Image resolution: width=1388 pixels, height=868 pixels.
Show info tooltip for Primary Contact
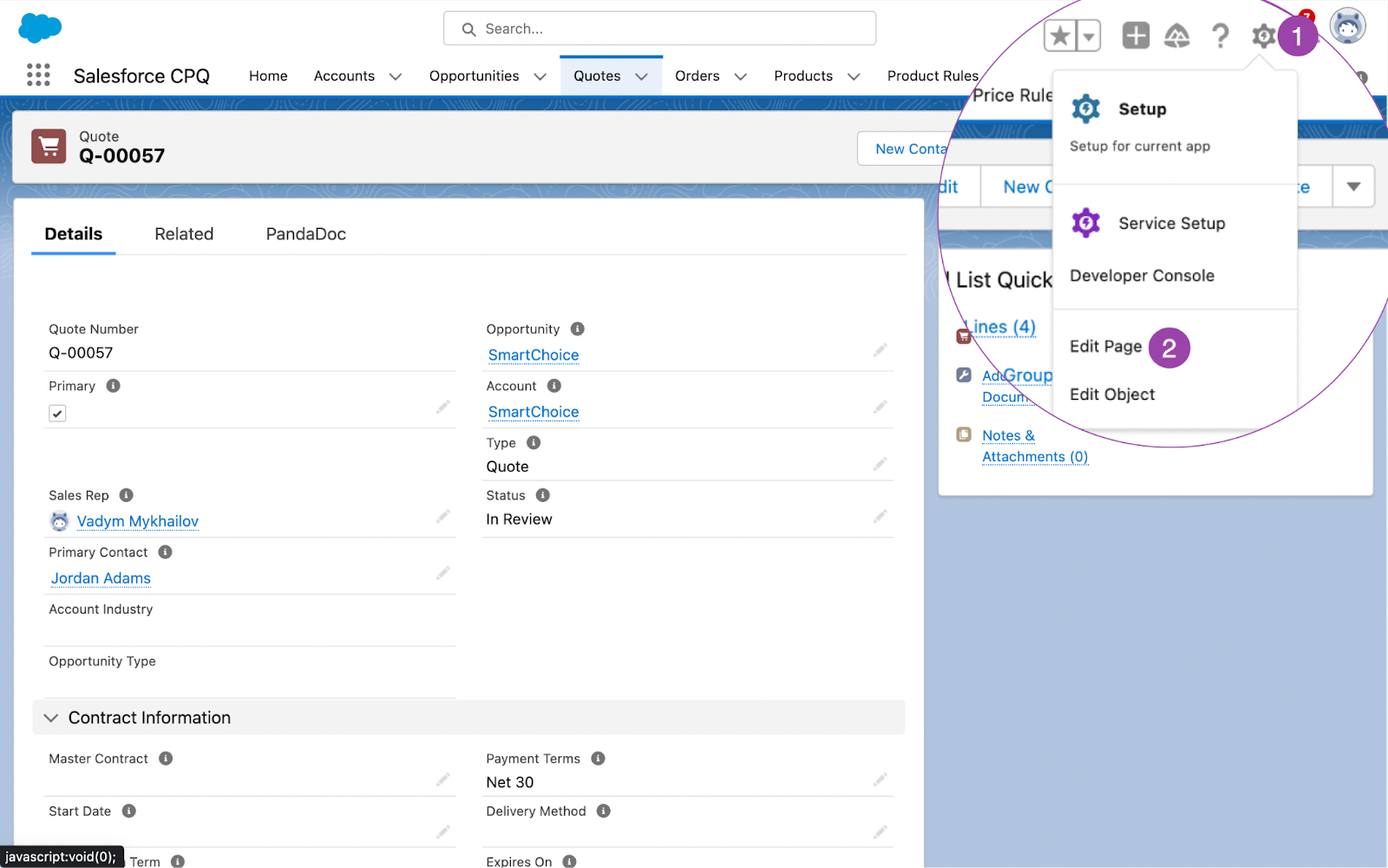pos(165,551)
